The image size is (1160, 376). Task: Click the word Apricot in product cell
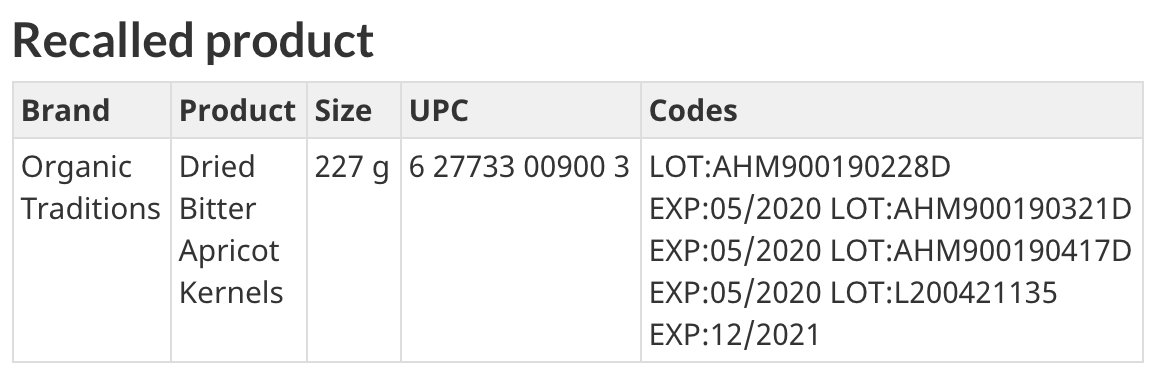[229, 252]
